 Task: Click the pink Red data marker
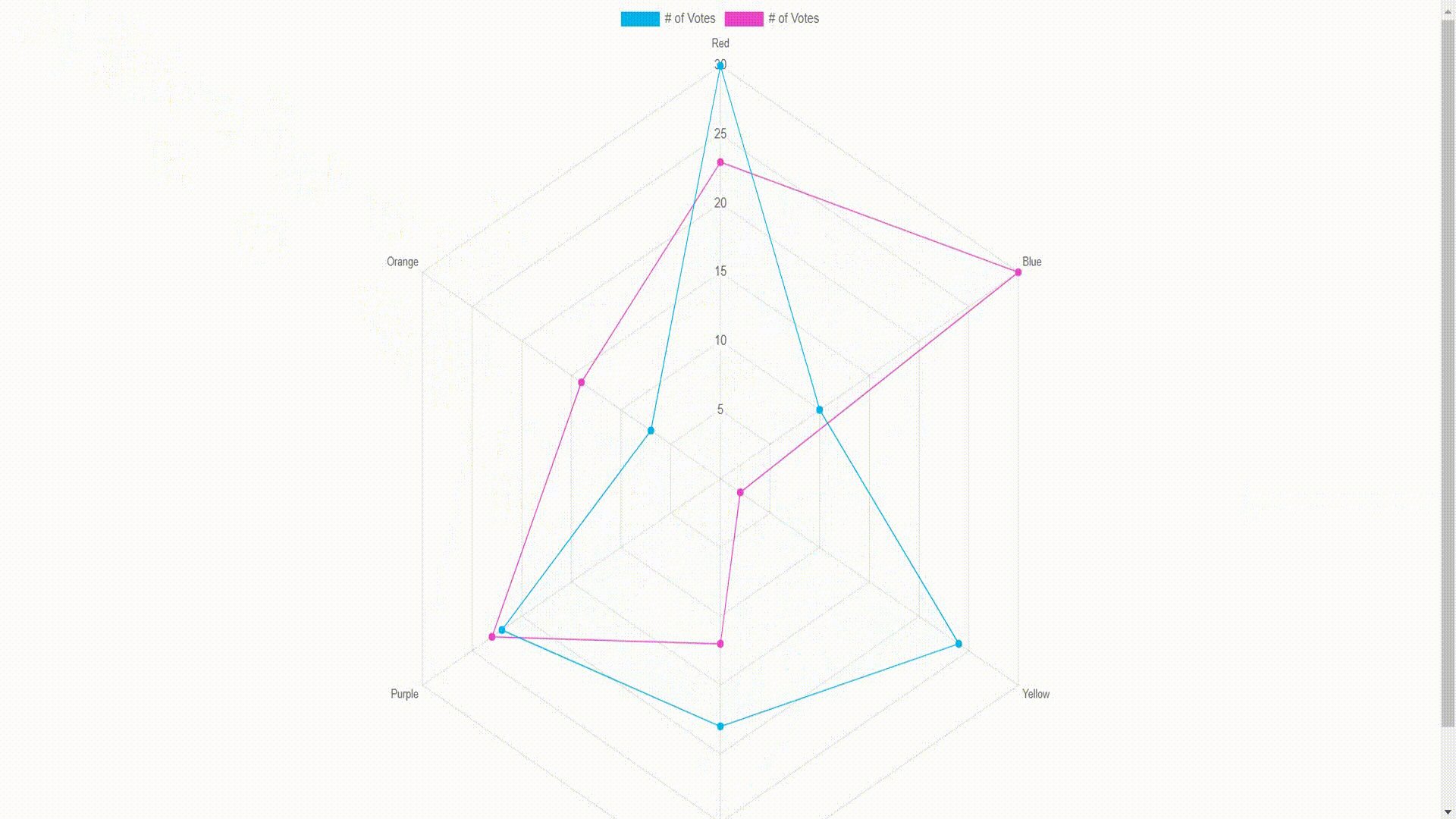tap(720, 162)
